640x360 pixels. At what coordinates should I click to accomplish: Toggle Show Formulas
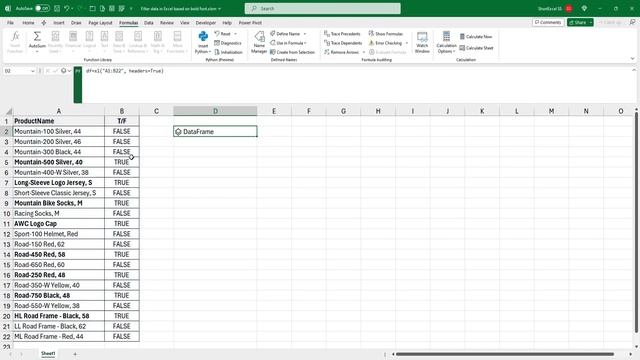click(x=386, y=33)
